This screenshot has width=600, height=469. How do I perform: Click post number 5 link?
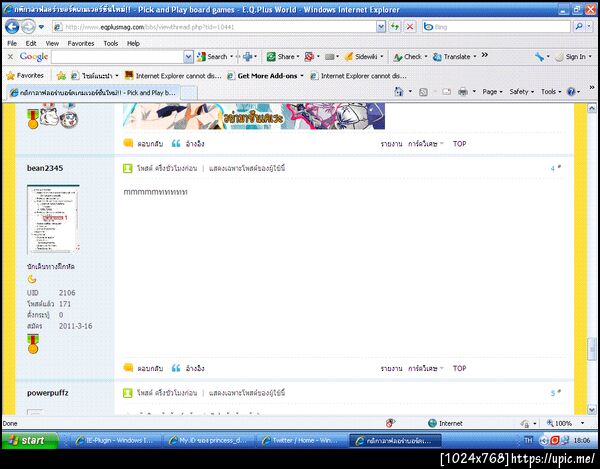(555, 393)
